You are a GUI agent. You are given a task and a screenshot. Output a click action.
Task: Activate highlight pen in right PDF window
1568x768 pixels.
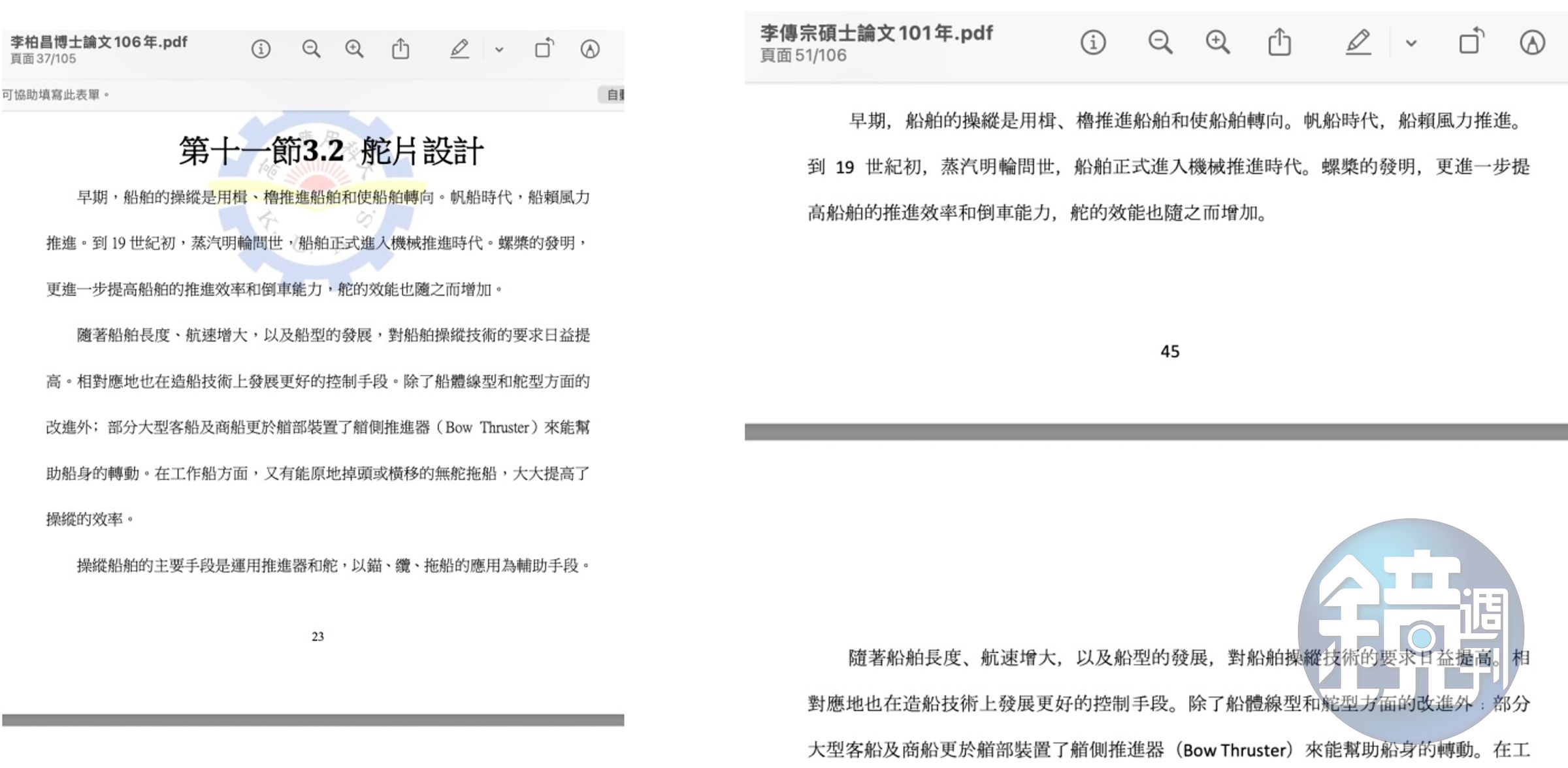pyautogui.click(x=1358, y=42)
